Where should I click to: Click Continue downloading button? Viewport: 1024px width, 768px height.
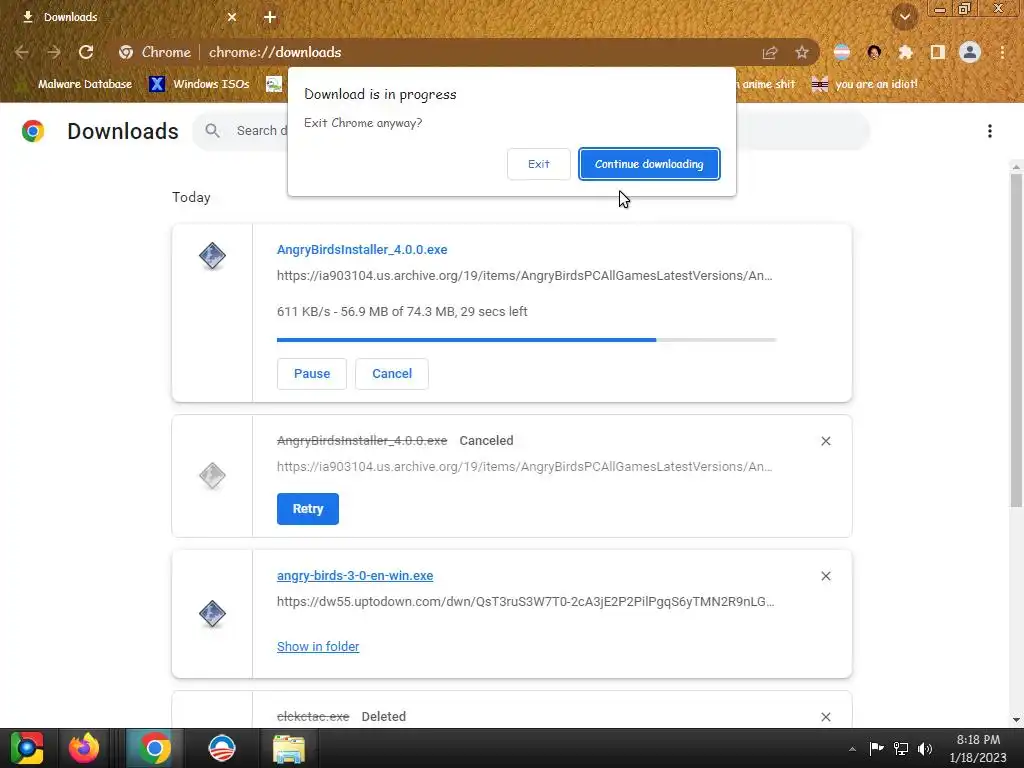pyautogui.click(x=649, y=164)
